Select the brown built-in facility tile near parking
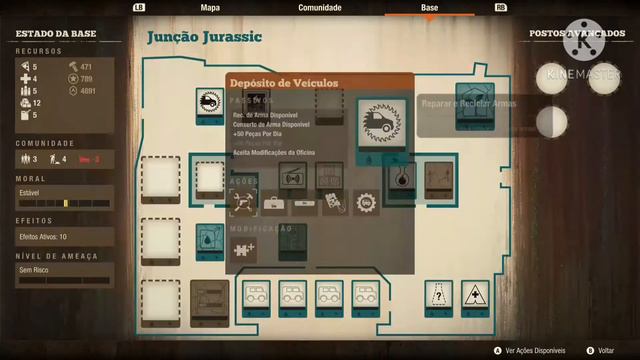This screenshot has height=360, width=640. click(x=209, y=303)
